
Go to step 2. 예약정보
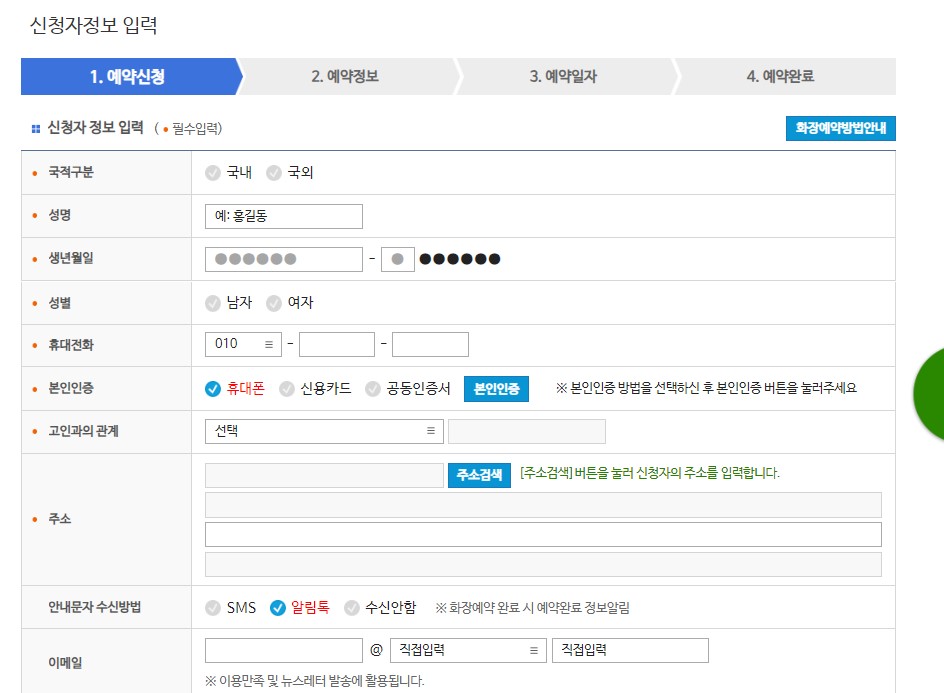point(345,76)
